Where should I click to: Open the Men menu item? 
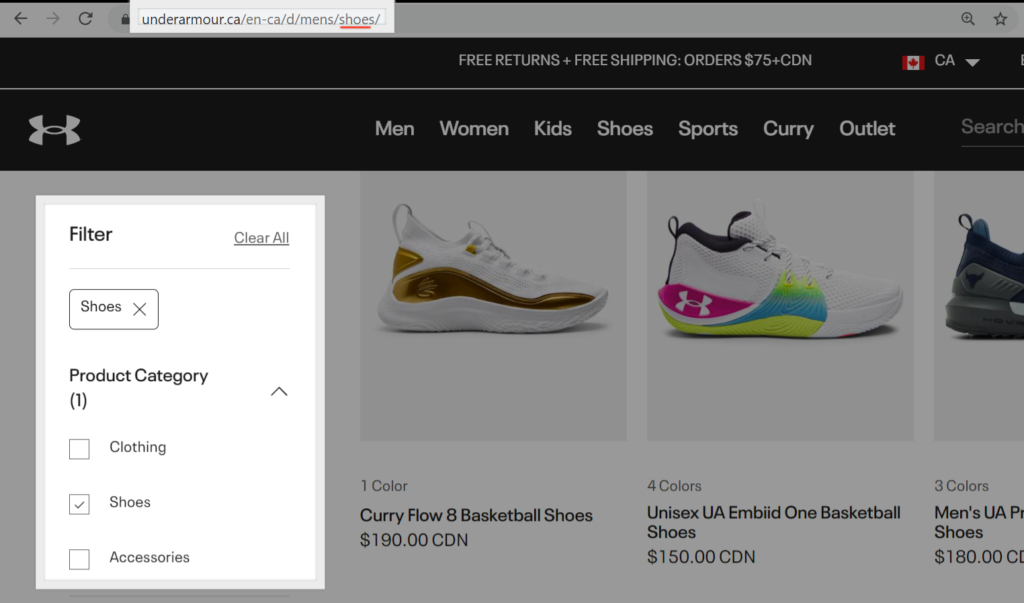click(x=394, y=129)
